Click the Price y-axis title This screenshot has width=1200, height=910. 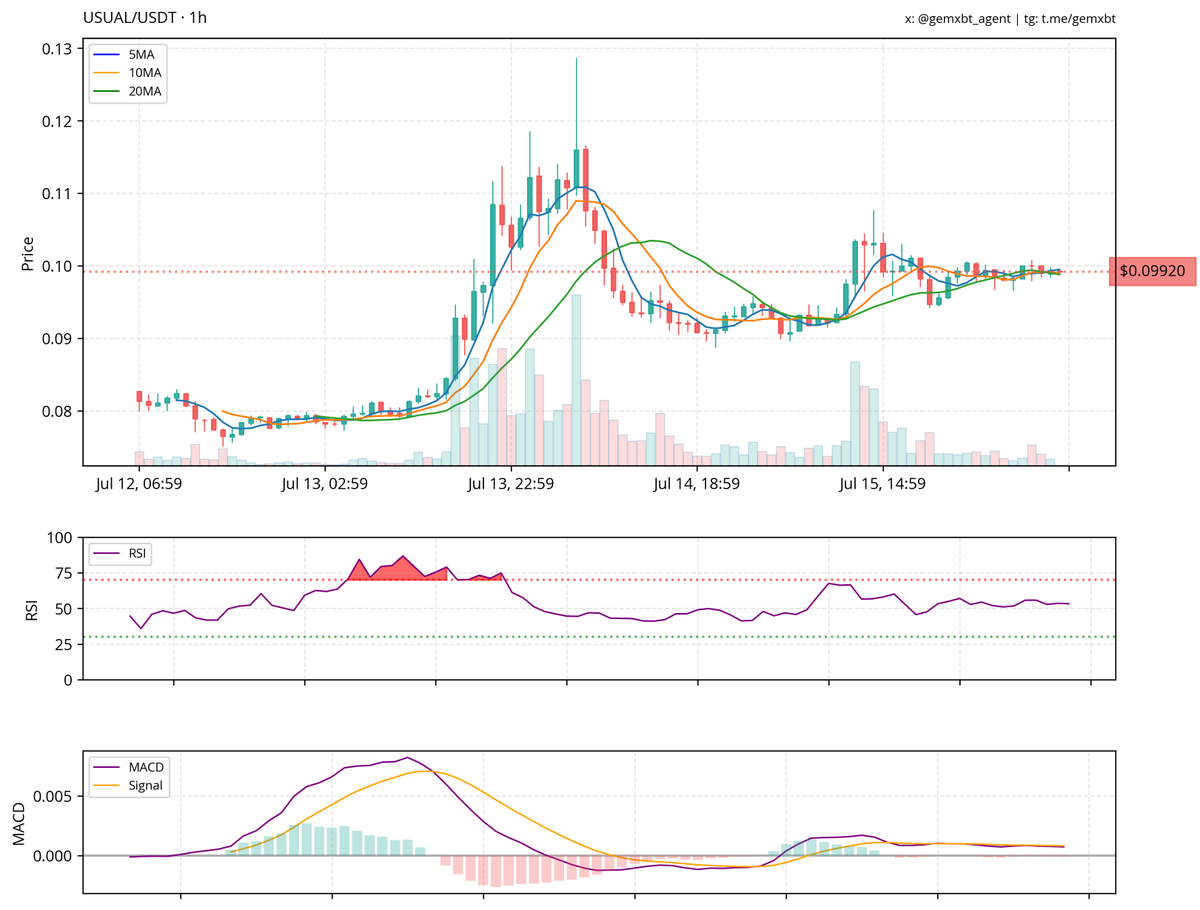point(28,253)
